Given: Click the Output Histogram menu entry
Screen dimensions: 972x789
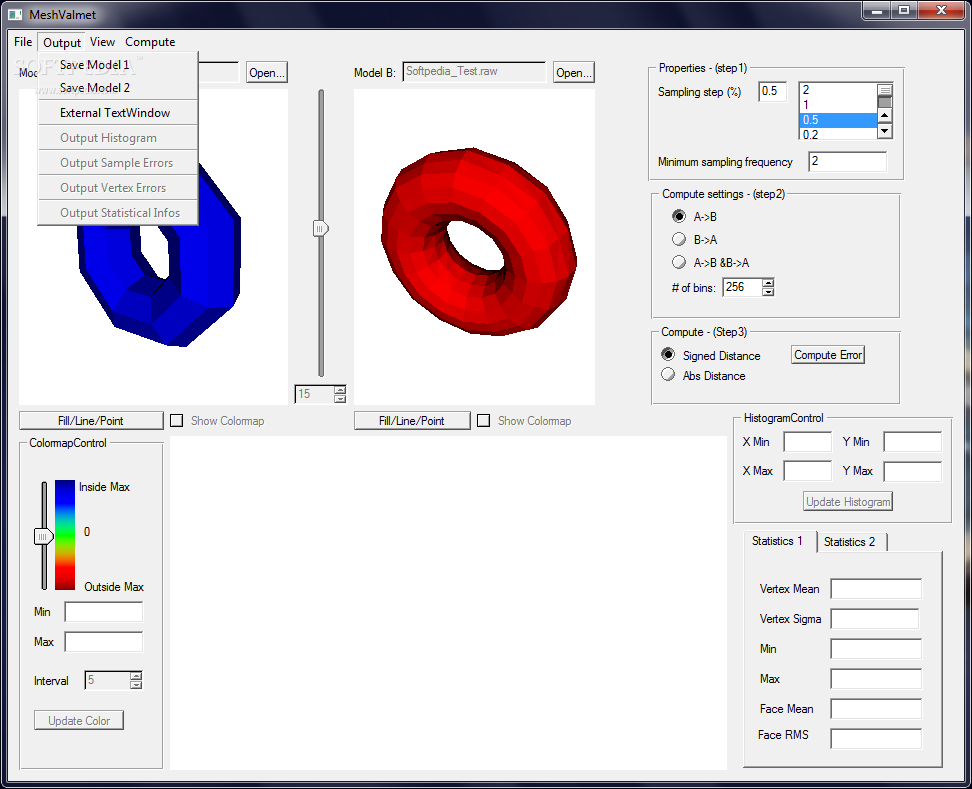Looking at the screenshot, I should pos(118,138).
